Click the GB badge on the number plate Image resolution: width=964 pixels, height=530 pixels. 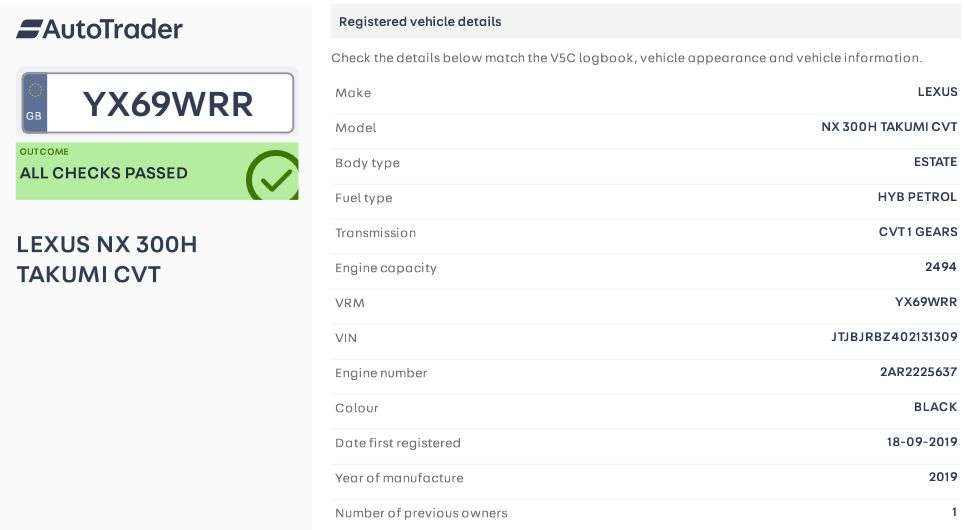point(35,103)
